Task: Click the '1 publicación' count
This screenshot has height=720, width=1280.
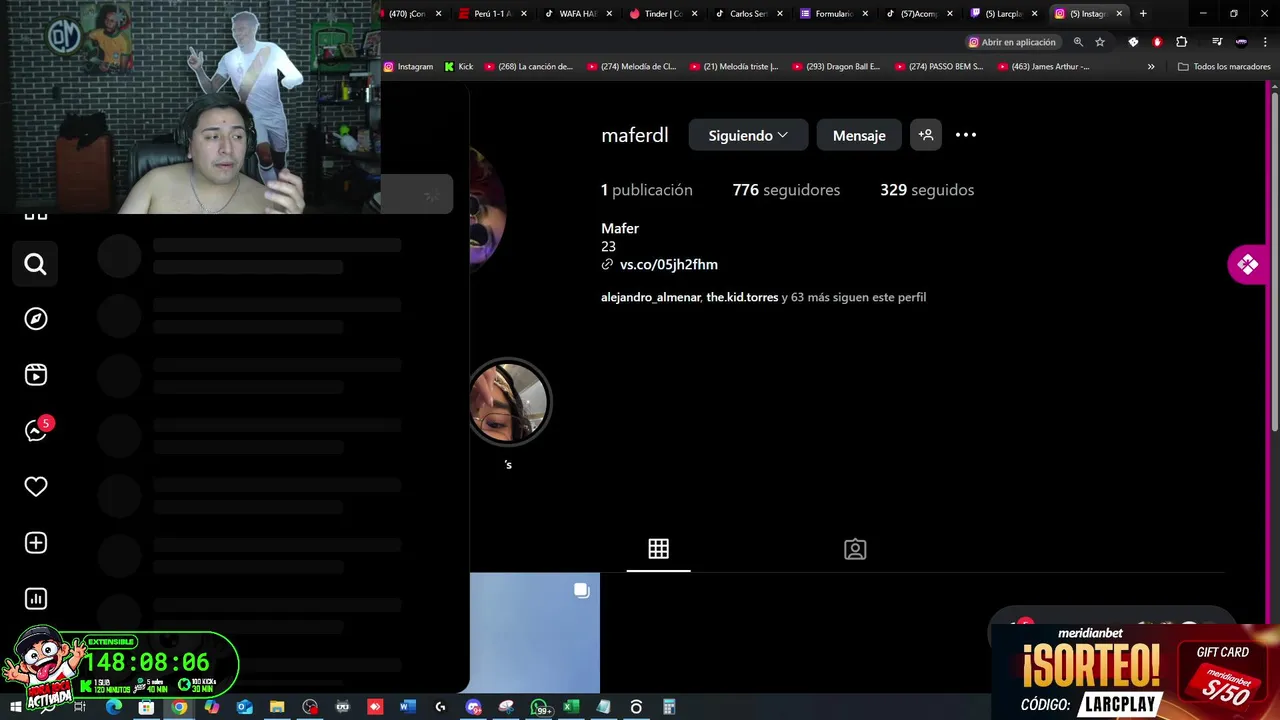Action: pyautogui.click(x=646, y=190)
